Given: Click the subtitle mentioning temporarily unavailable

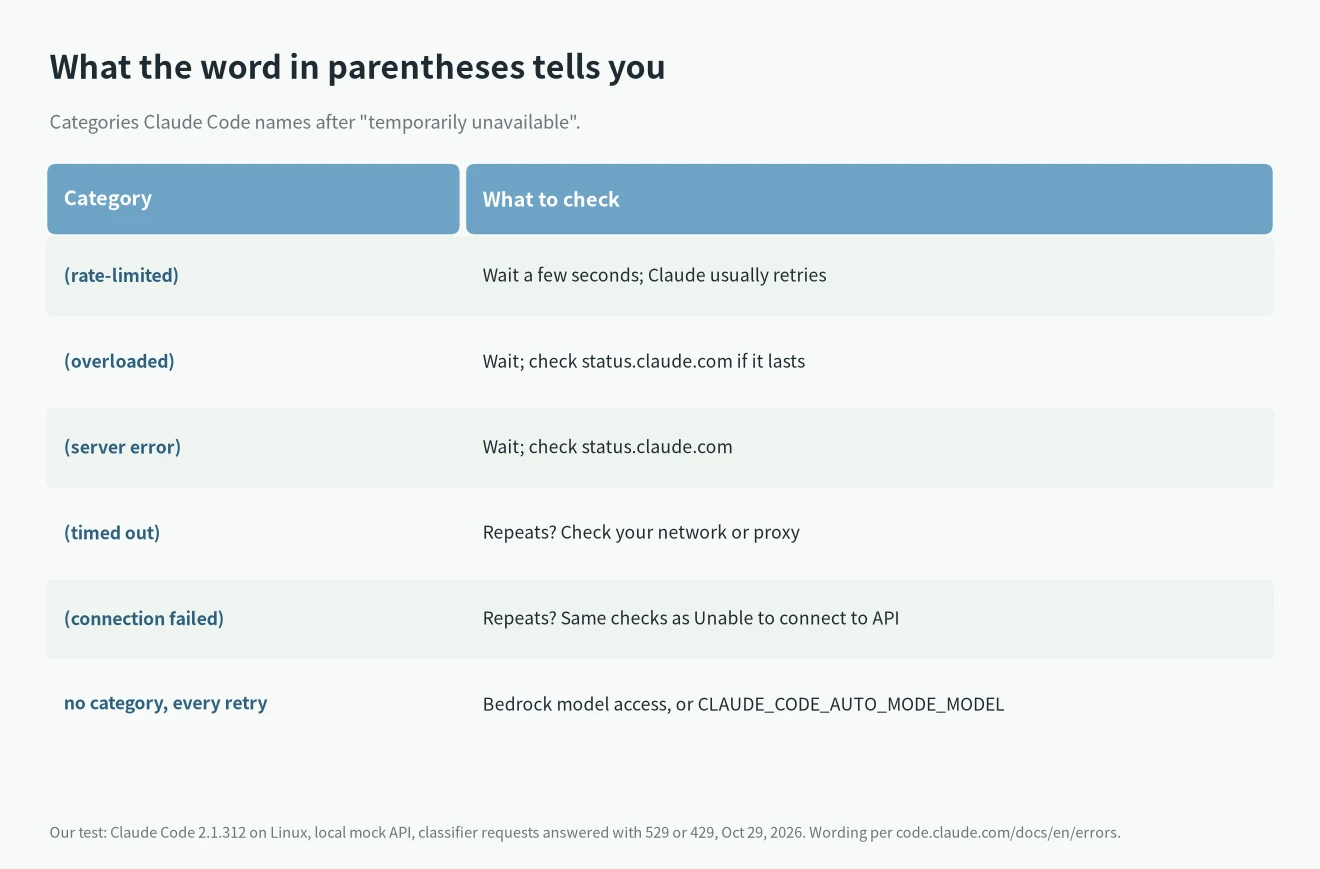Looking at the screenshot, I should coord(315,123).
